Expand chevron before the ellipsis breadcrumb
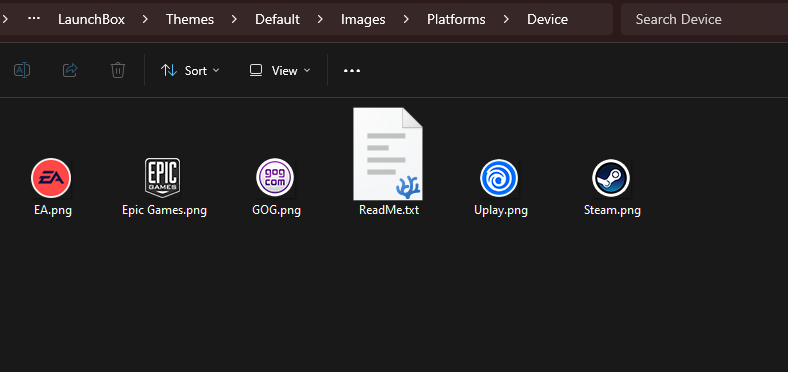The width and height of the screenshot is (788, 372). tap(5, 19)
